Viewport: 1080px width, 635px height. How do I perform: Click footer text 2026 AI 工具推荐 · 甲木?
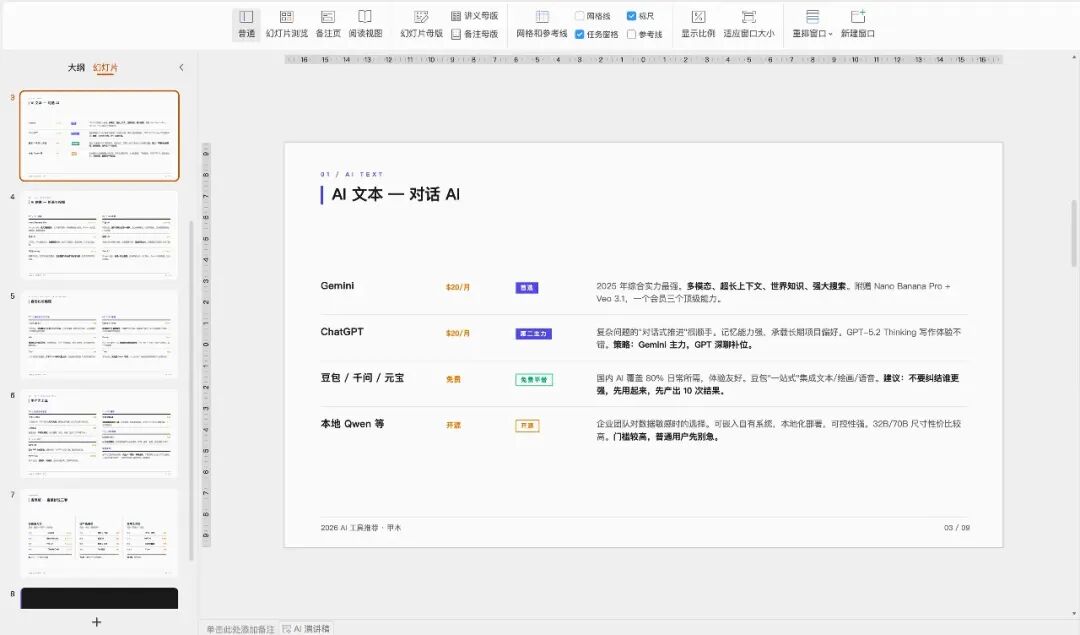(x=360, y=528)
